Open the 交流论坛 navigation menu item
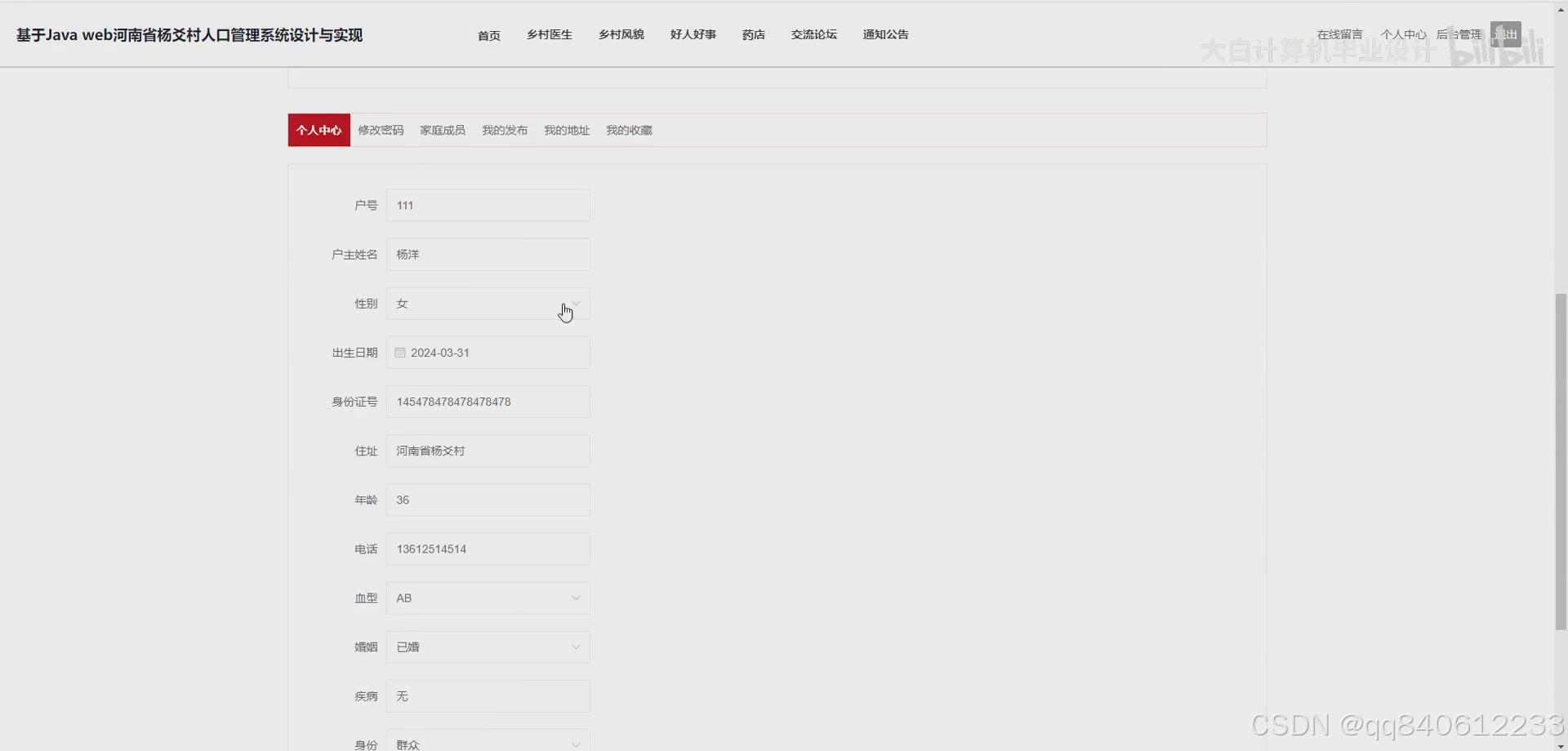The image size is (1568, 751). [x=813, y=35]
